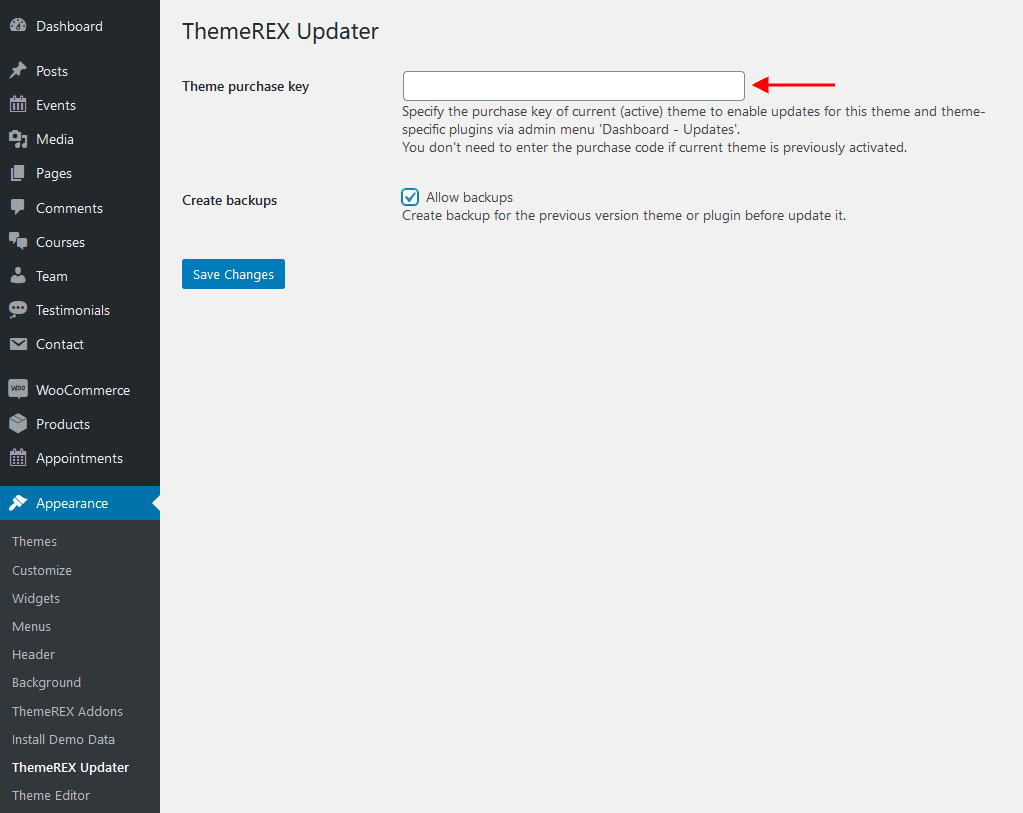The height and width of the screenshot is (813, 1023).
Task: Click the Allow backups label text
Action: click(469, 197)
